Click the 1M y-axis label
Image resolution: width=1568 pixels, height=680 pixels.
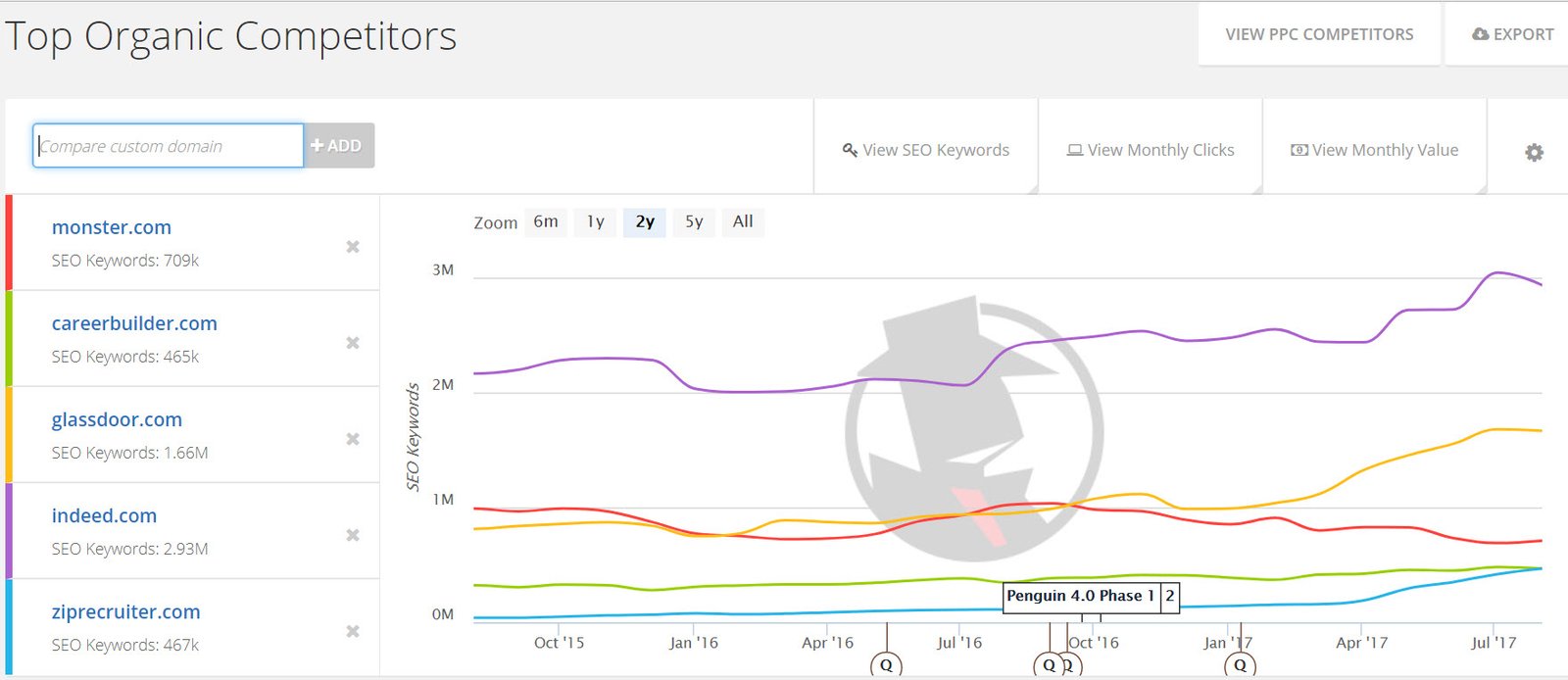443,500
